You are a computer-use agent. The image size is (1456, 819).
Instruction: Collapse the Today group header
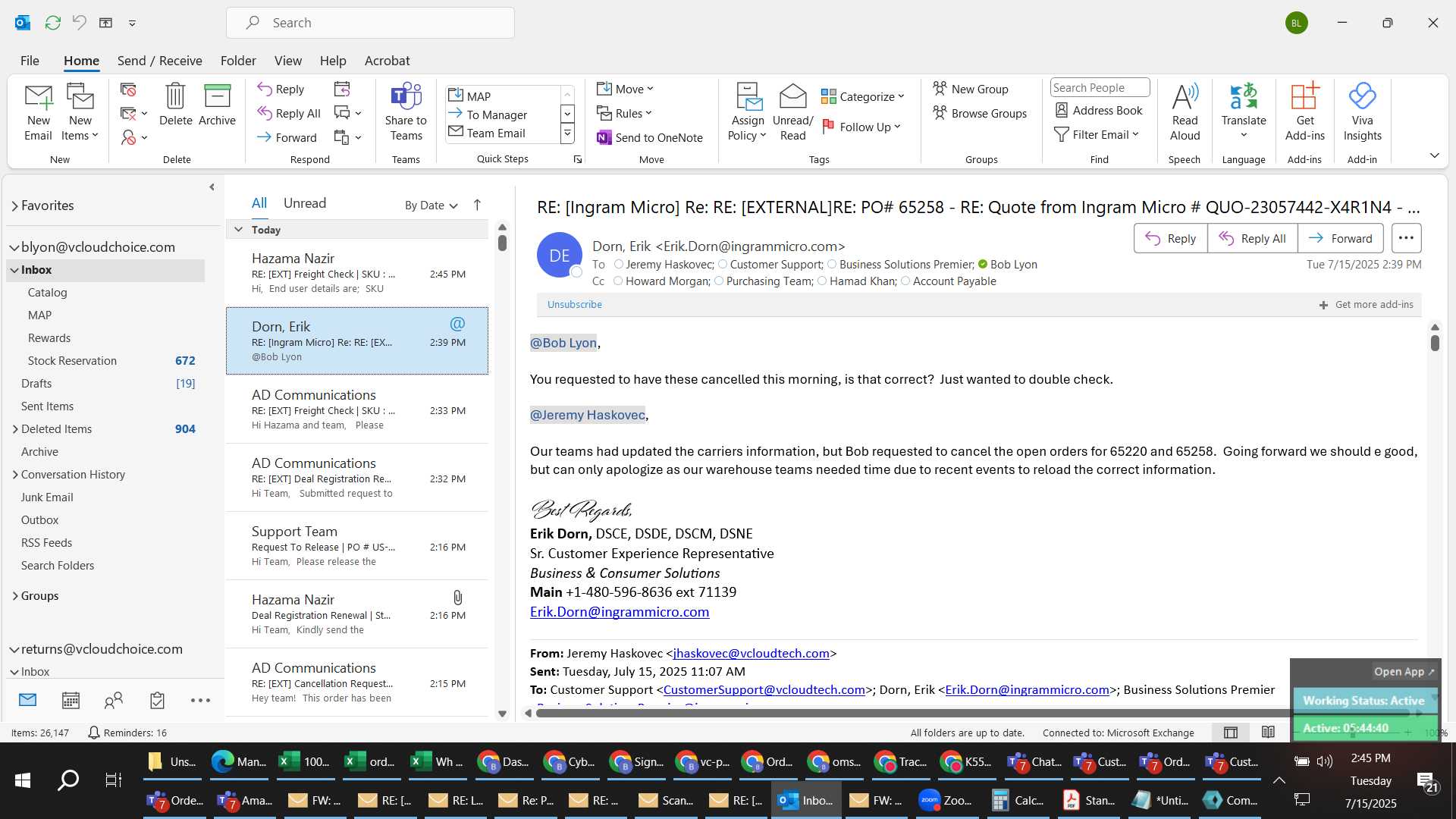tap(238, 229)
